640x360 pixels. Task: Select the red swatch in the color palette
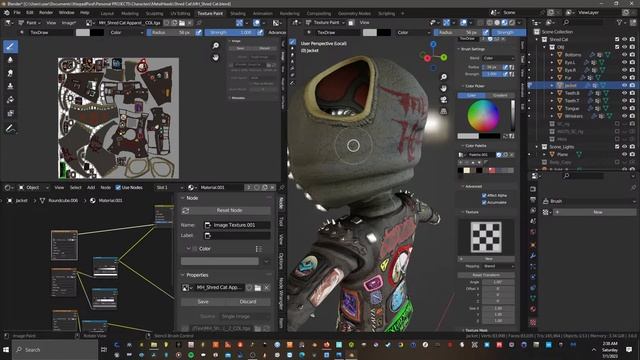coord(492,170)
